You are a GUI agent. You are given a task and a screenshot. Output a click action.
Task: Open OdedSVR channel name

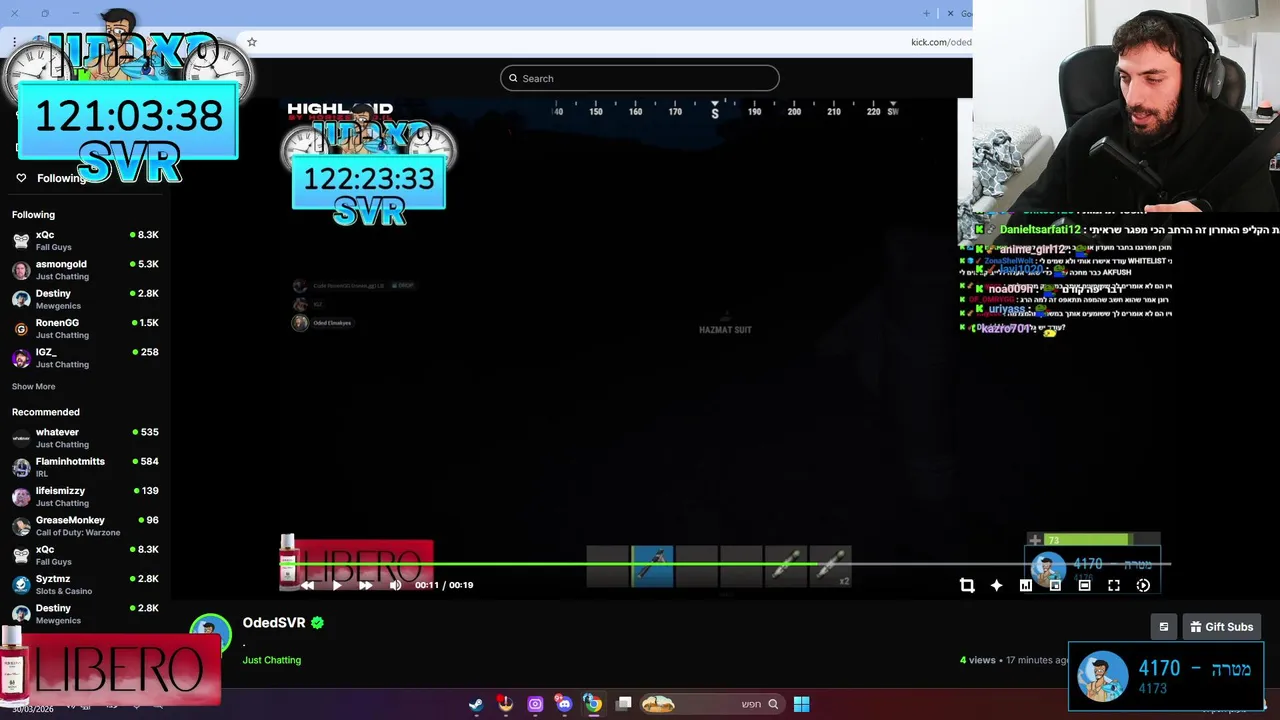point(274,622)
